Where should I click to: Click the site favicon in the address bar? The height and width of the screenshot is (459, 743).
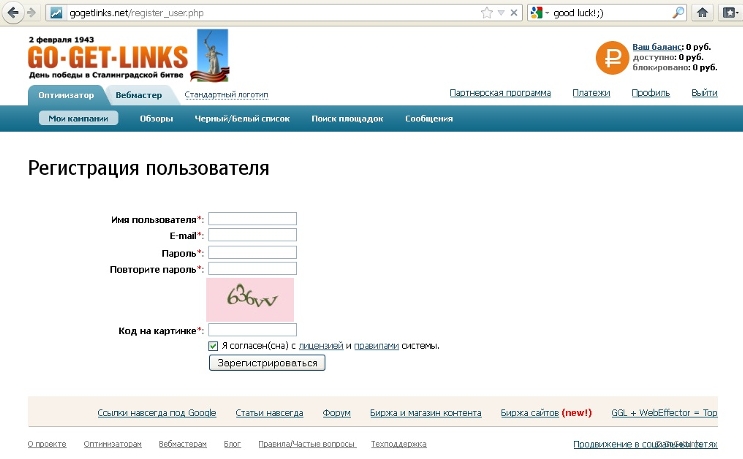(56, 13)
